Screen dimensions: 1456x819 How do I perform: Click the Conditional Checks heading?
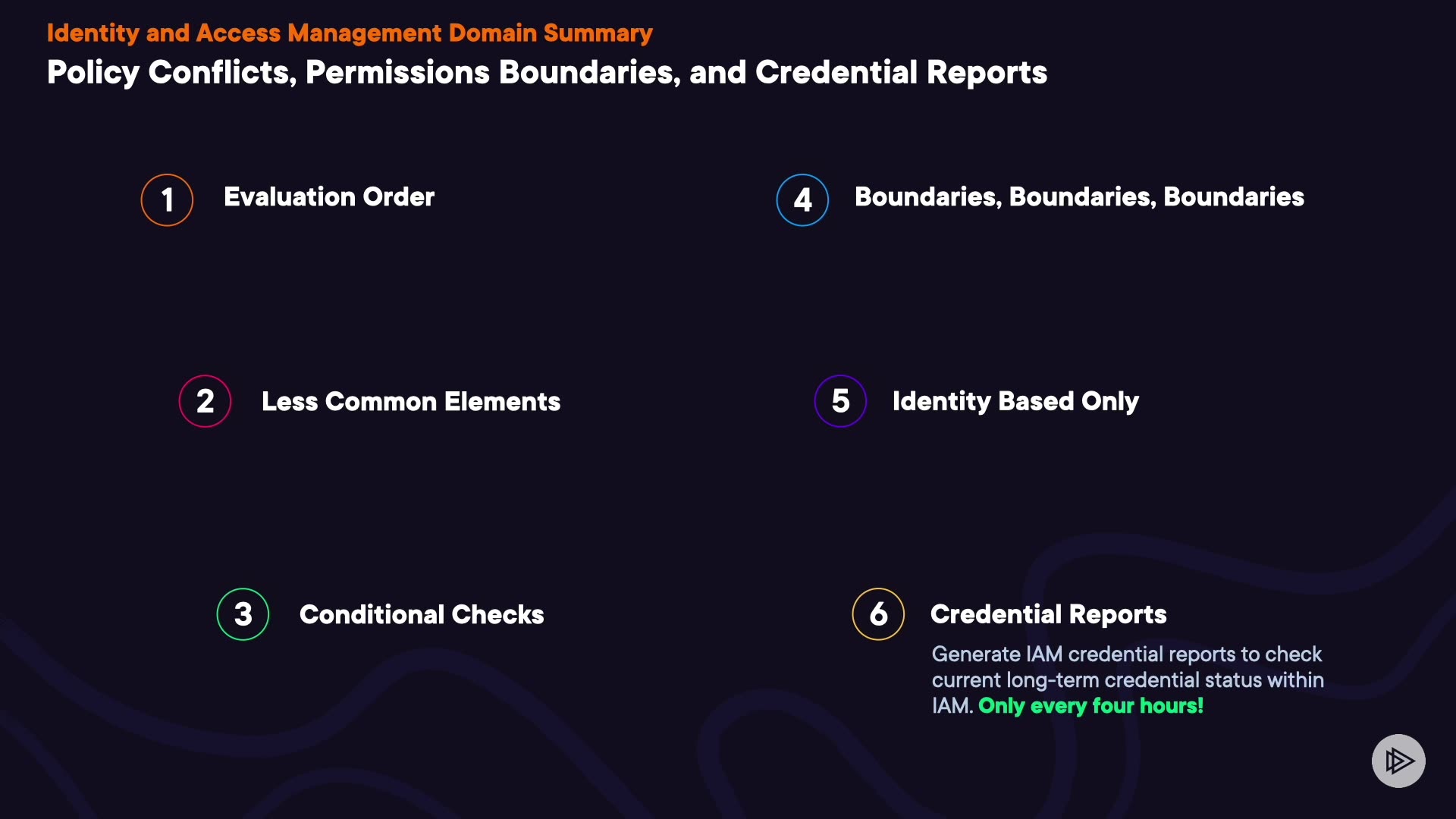422,615
